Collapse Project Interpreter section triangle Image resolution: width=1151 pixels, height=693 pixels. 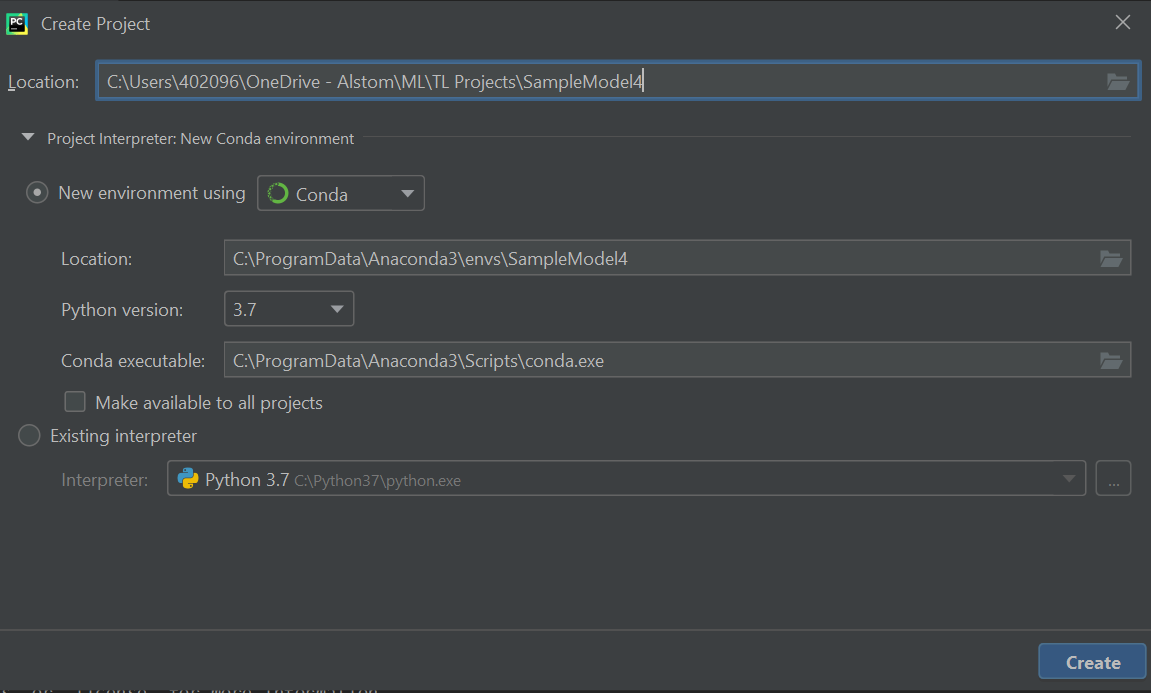(28, 137)
